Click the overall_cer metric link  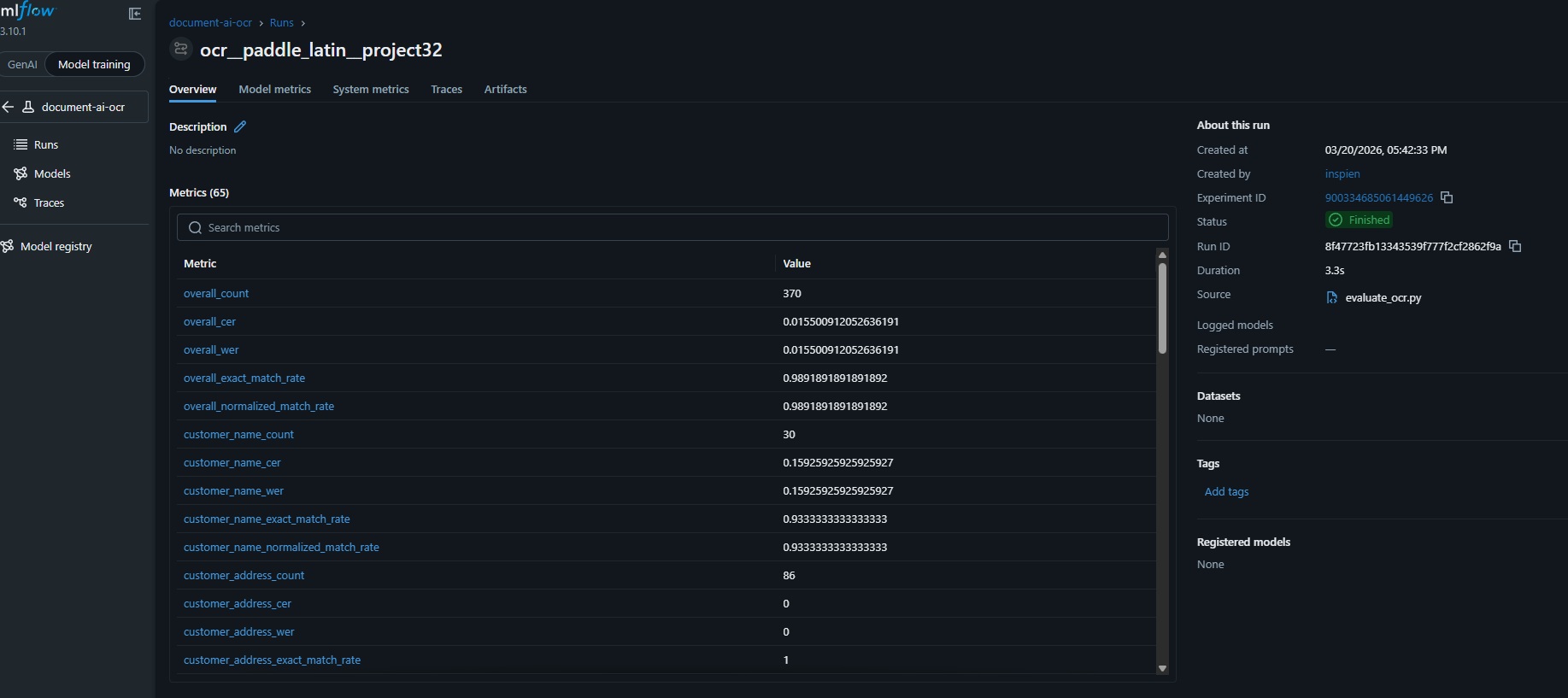[x=209, y=321]
